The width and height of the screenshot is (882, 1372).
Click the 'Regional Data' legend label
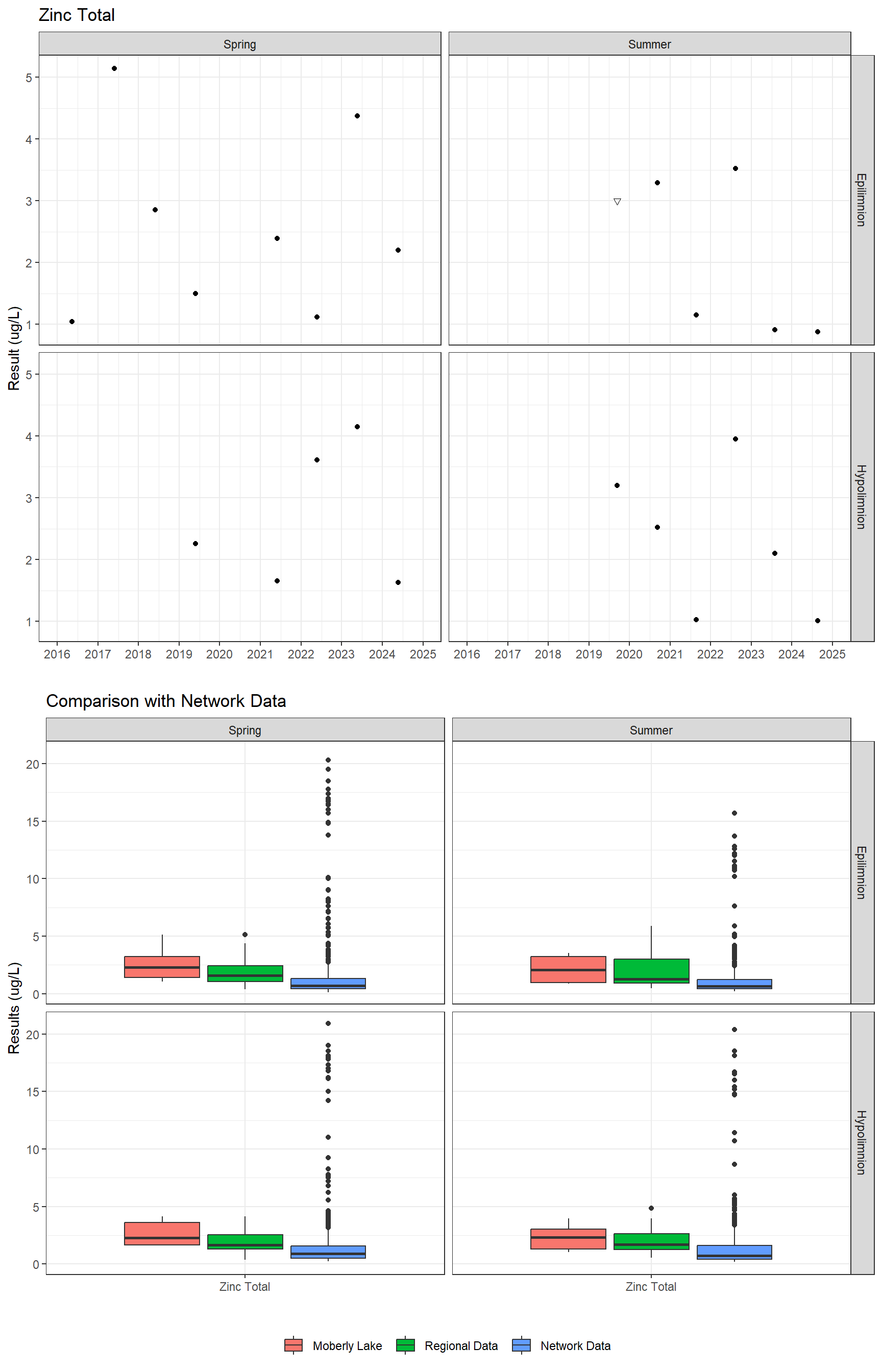click(x=461, y=1345)
